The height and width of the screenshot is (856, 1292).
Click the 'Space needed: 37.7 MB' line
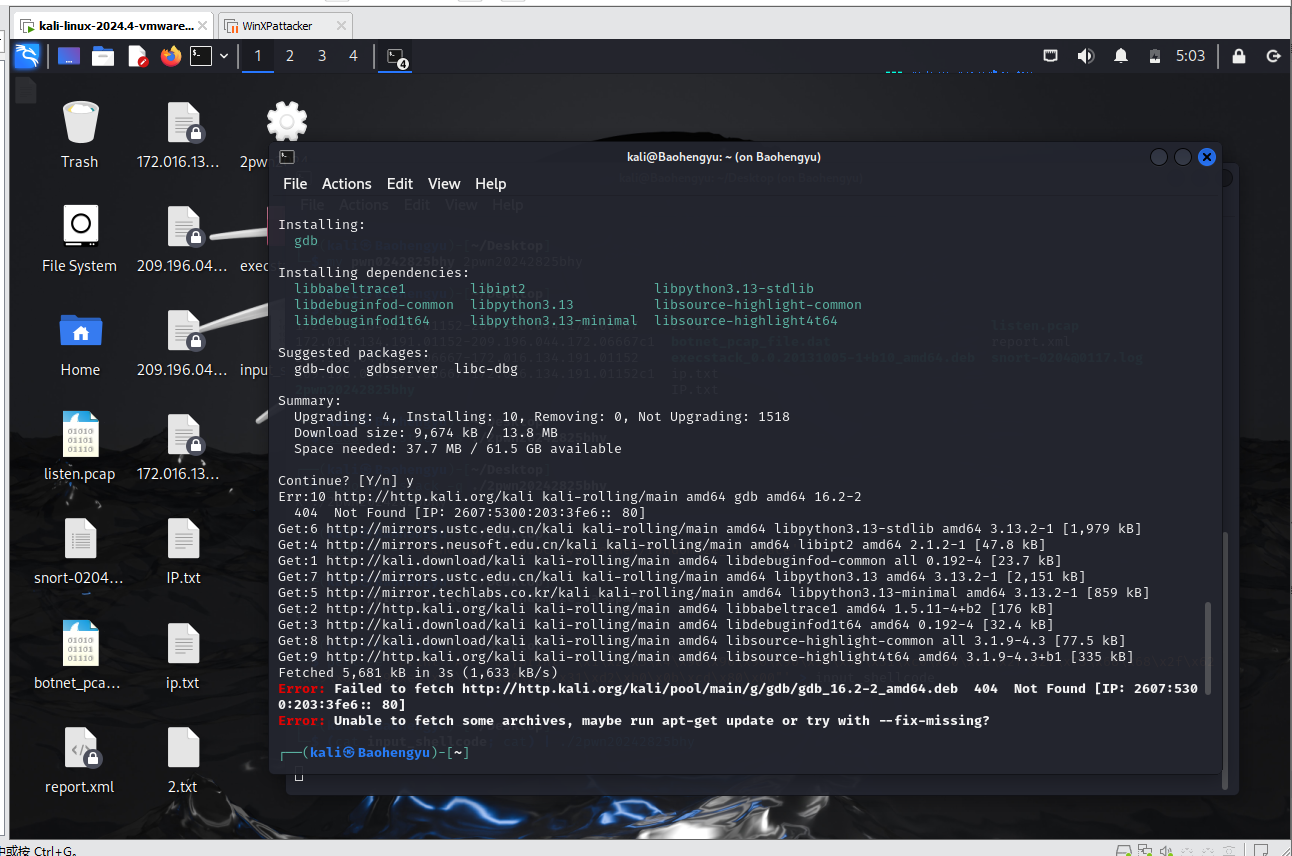pos(458,449)
